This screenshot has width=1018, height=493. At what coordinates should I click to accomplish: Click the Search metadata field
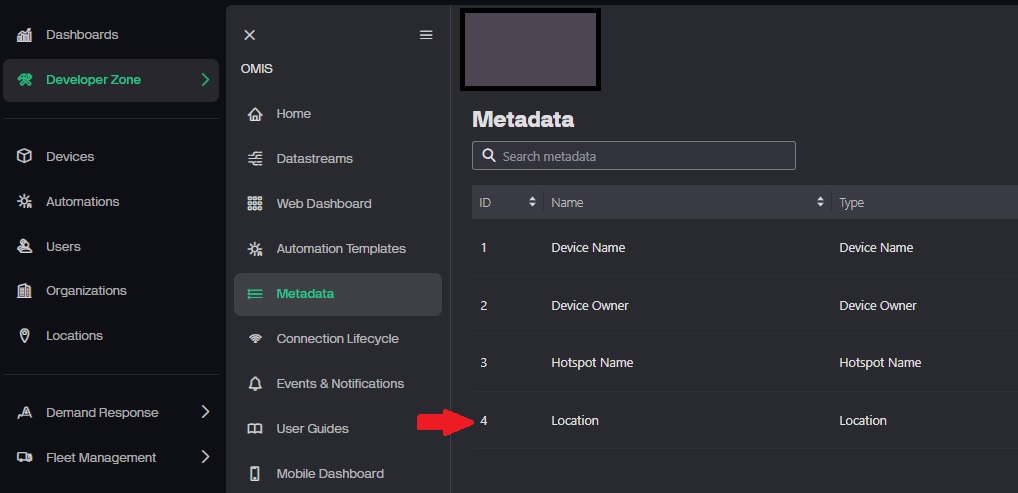tap(634, 156)
